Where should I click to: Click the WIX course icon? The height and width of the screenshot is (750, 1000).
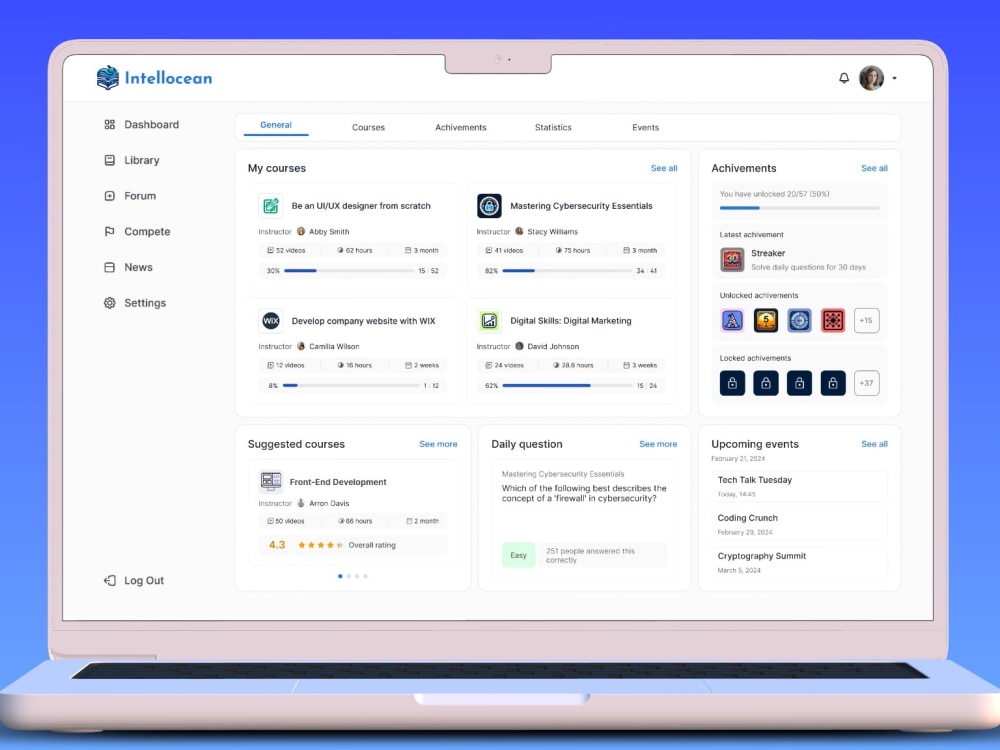pos(271,321)
